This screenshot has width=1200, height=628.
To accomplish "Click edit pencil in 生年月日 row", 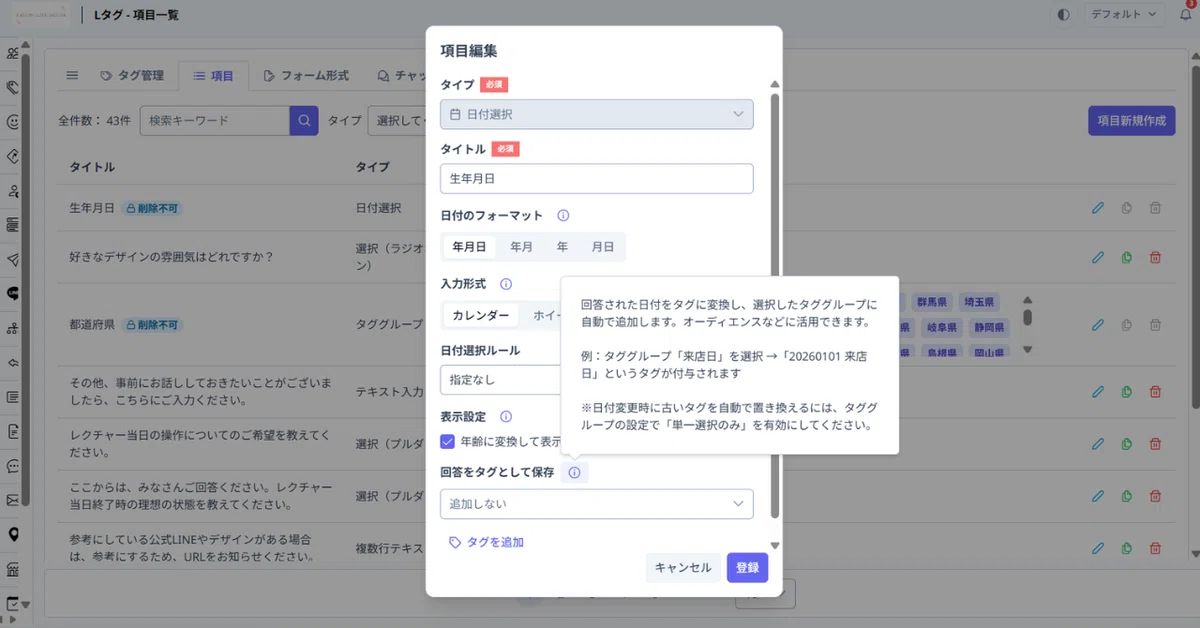I will tap(1098, 208).
